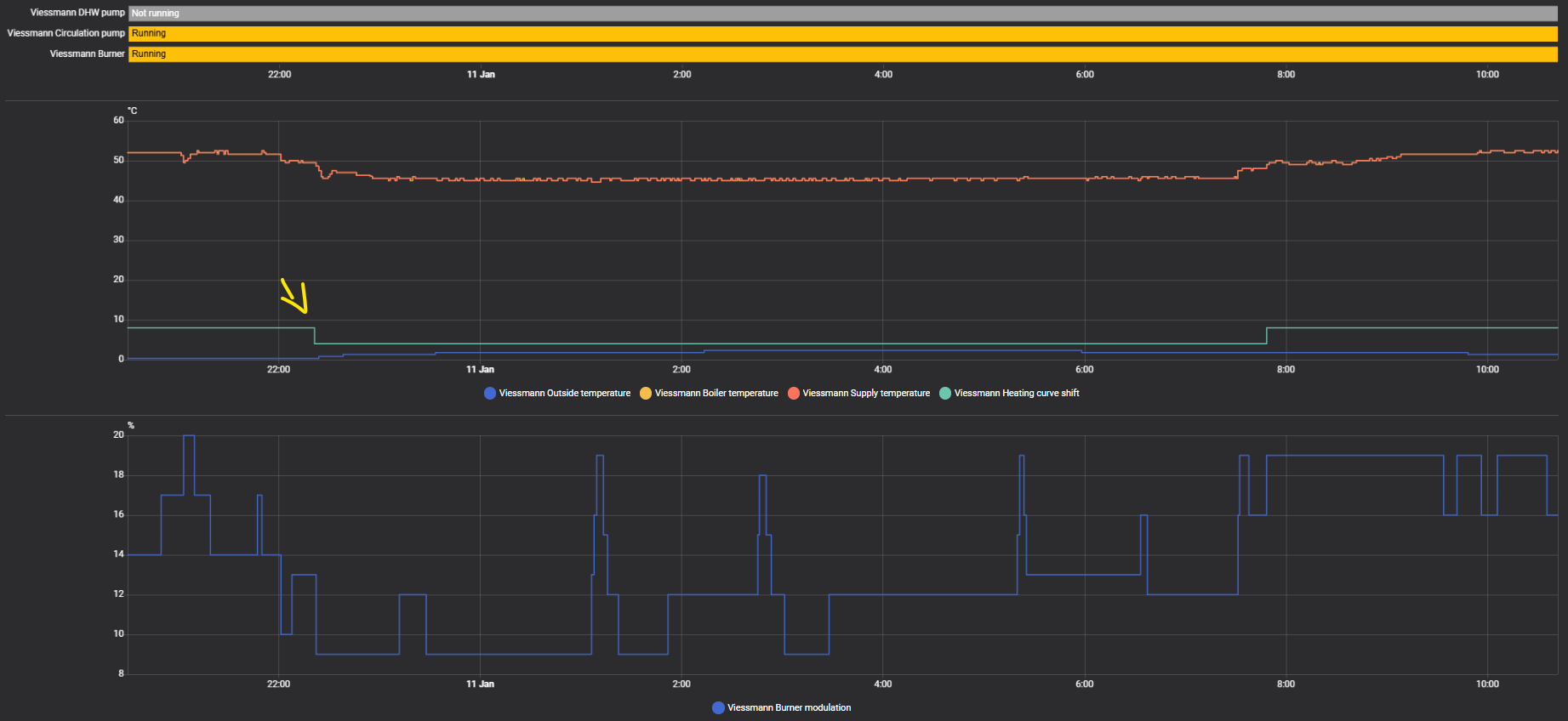Select the 'Viessmann Burner' row label

pos(88,54)
